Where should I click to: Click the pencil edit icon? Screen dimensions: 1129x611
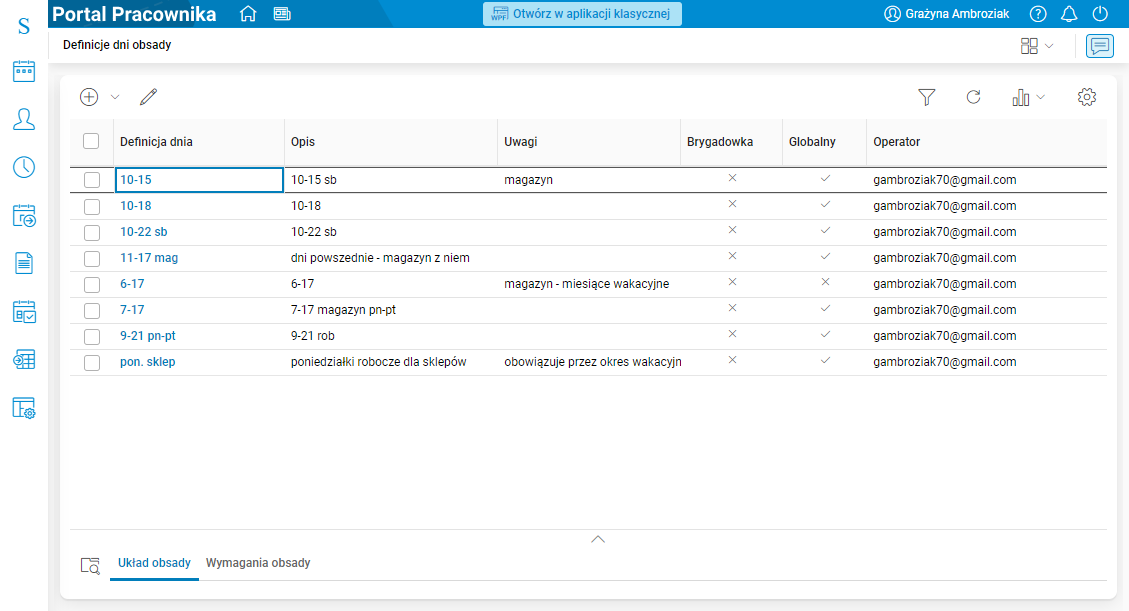(148, 97)
